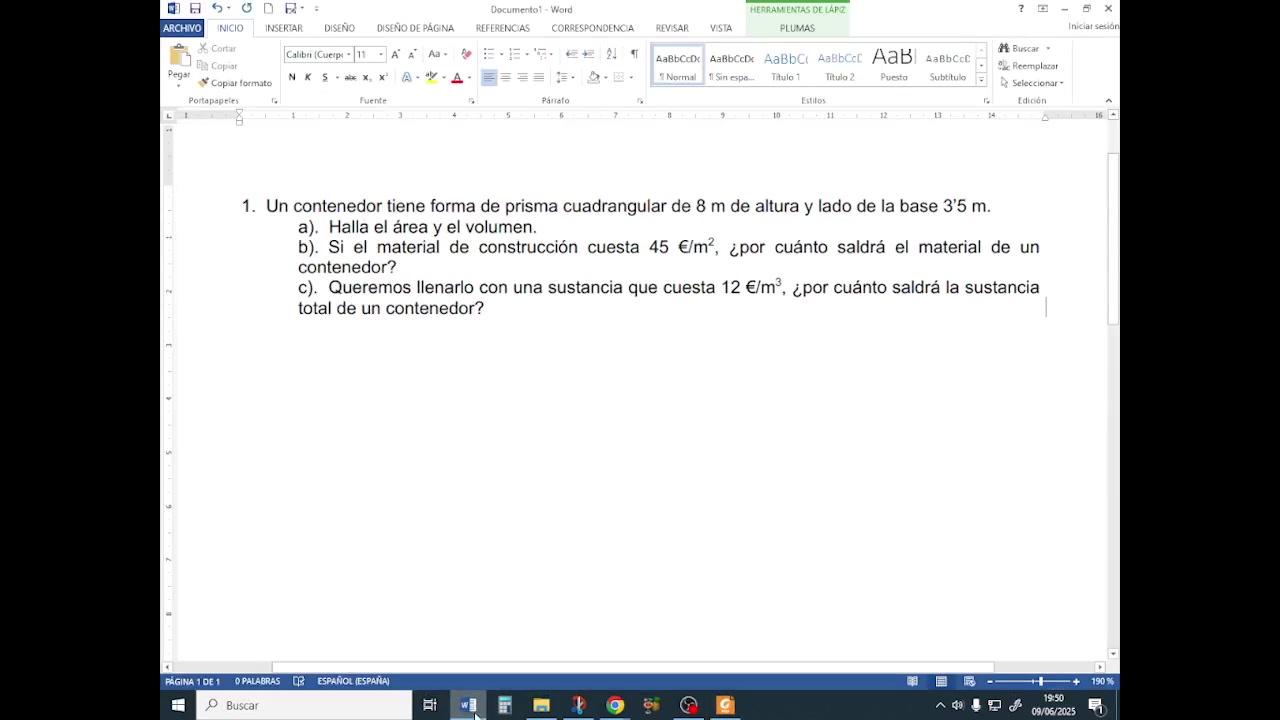Toggle underline S formatting

(325, 77)
